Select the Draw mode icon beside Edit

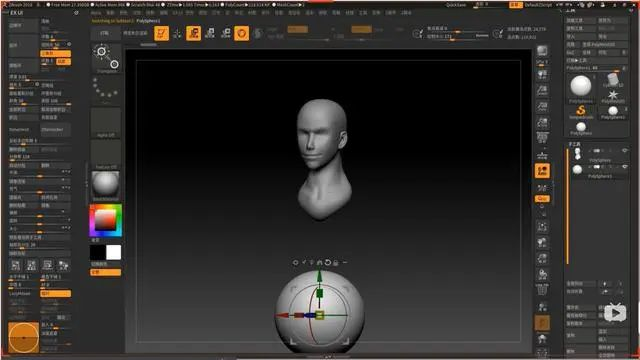[178, 33]
